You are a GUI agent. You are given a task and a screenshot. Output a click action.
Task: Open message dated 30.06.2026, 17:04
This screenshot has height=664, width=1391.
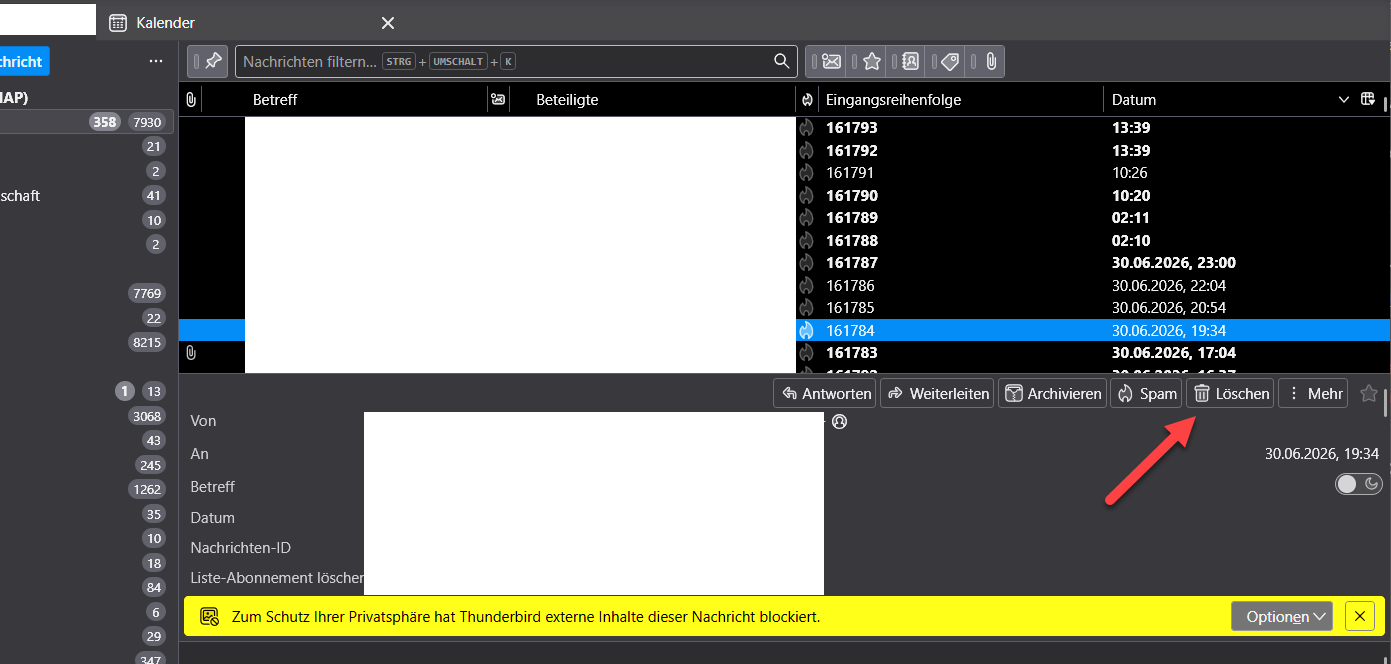(x=784, y=353)
